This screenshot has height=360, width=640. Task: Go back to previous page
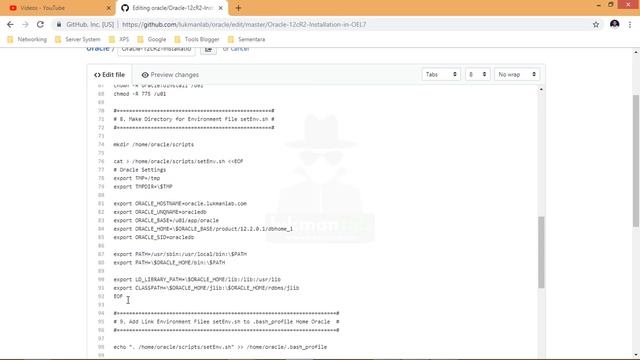(x=10, y=24)
